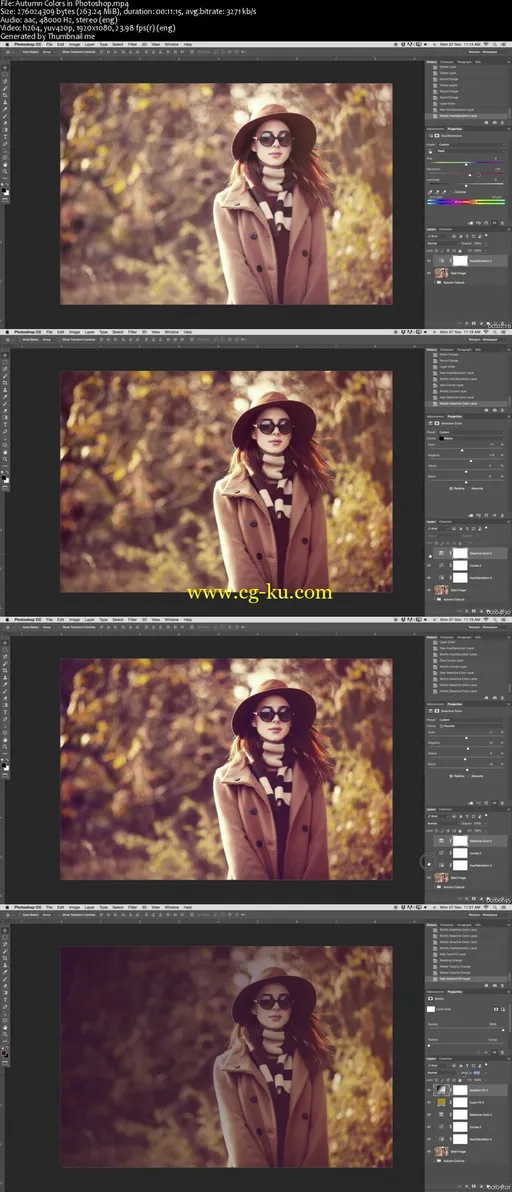Toggle the mask enable eye in Masks footer
The height and width of the screenshot is (1192, 512).
point(495,1052)
